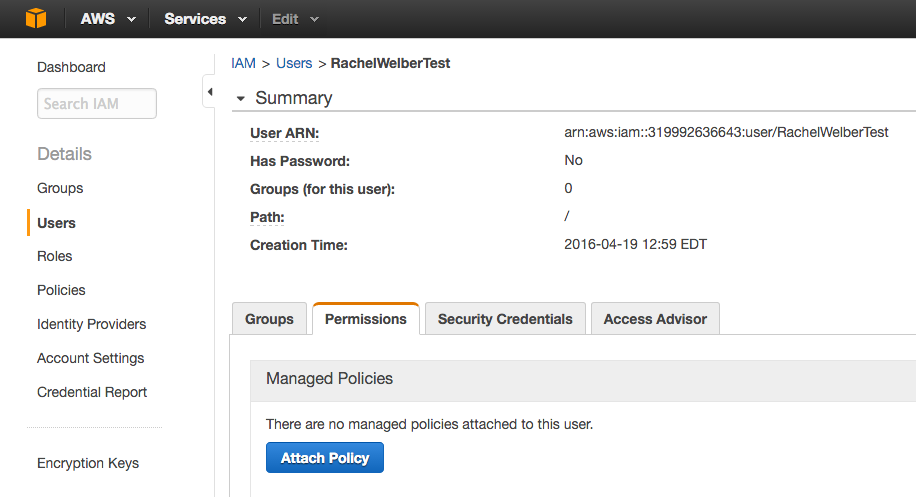Open the AWS dropdown menu
Screen dimensions: 916x497
tap(107, 19)
